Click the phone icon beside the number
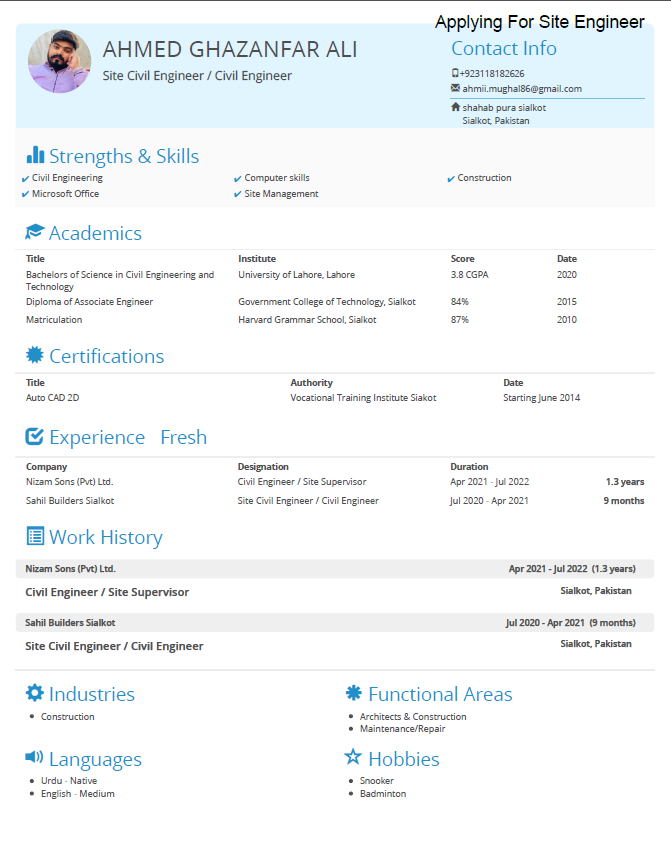This screenshot has width=671, height=850. tap(455, 73)
